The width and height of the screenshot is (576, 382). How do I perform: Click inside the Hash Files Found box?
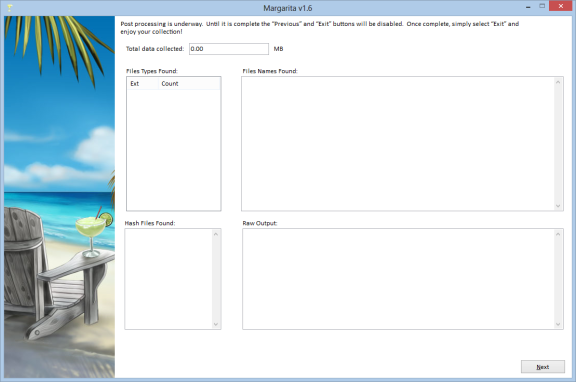pos(169,279)
